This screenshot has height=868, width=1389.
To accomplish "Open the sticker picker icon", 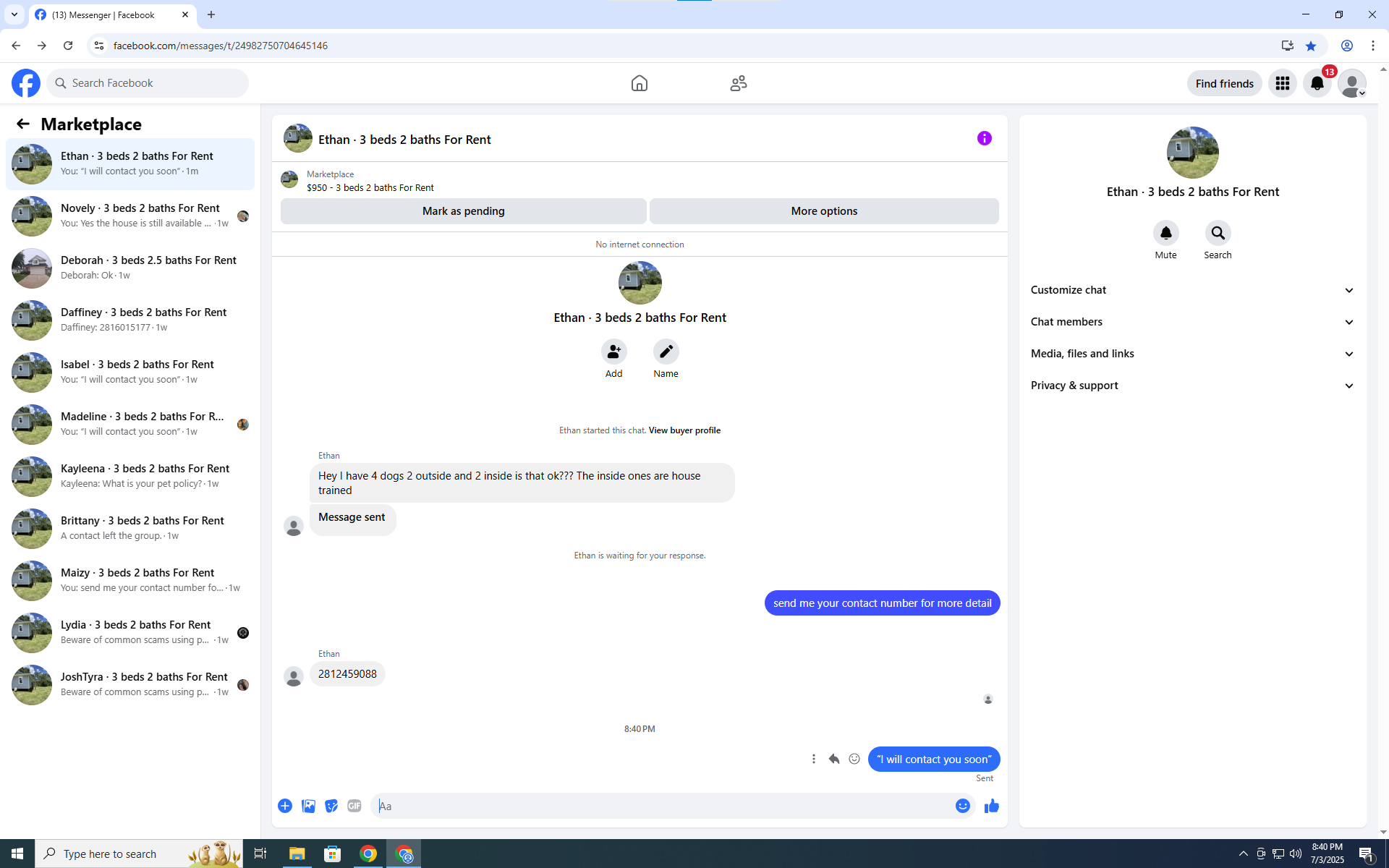I will (331, 806).
